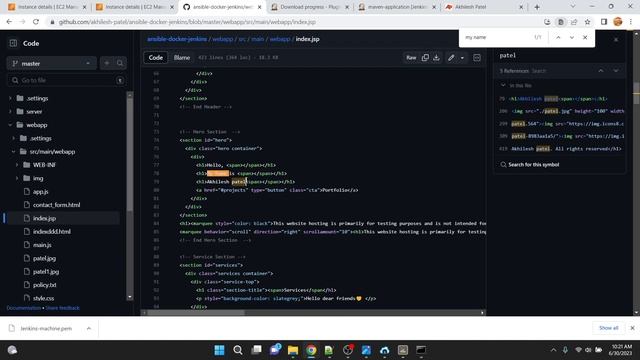Close the downloads bar
Image resolution: width=640 pixels, height=360 pixels.
pyautogui.click(x=632, y=328)
